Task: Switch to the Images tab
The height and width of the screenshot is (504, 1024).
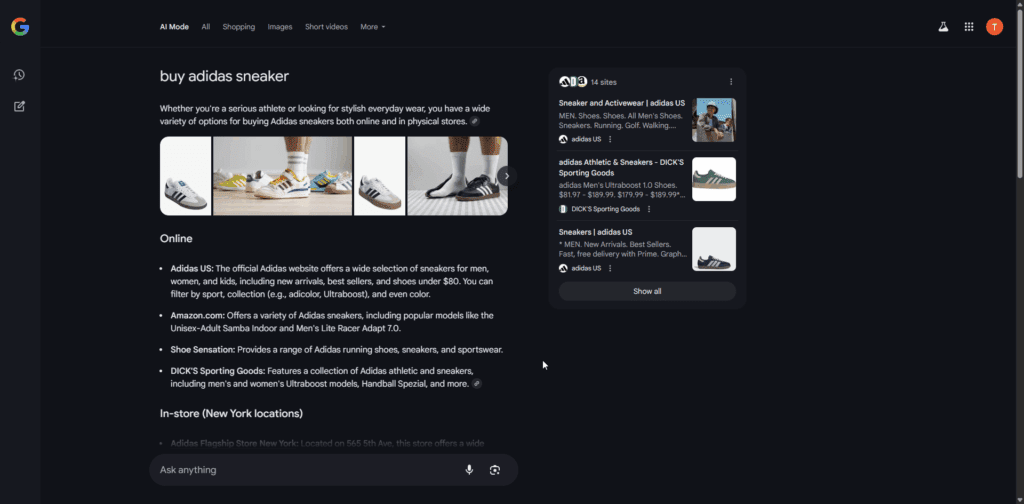Action: click(x=280, y=27)
